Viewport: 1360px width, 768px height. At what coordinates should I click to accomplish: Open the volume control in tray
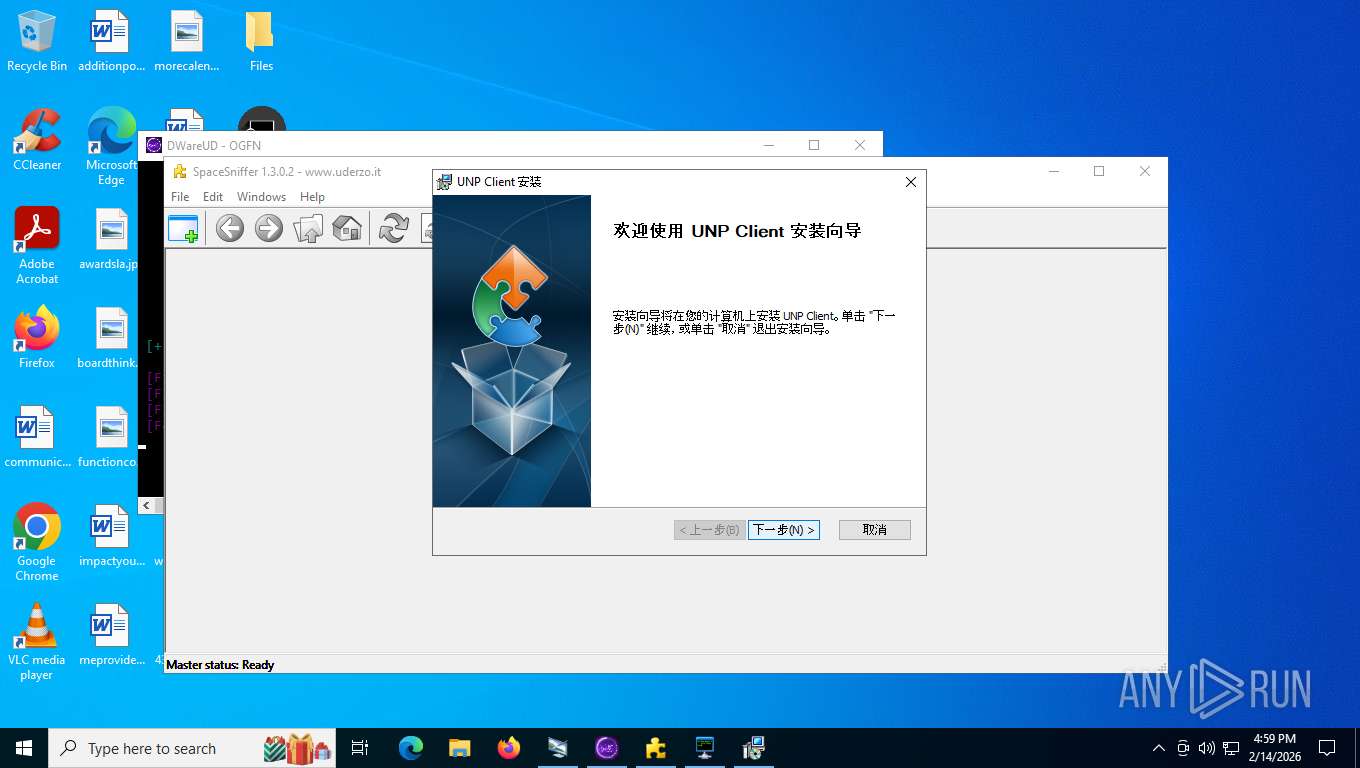(1207, 748)
